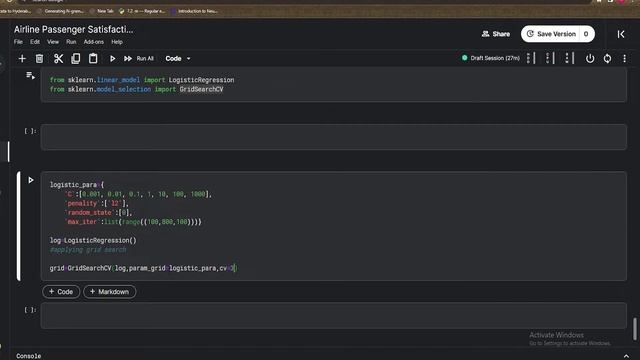Click the first view-layout icon beside Draft Session
This screenshot has width=640, height=360.
tap(531, 58)
